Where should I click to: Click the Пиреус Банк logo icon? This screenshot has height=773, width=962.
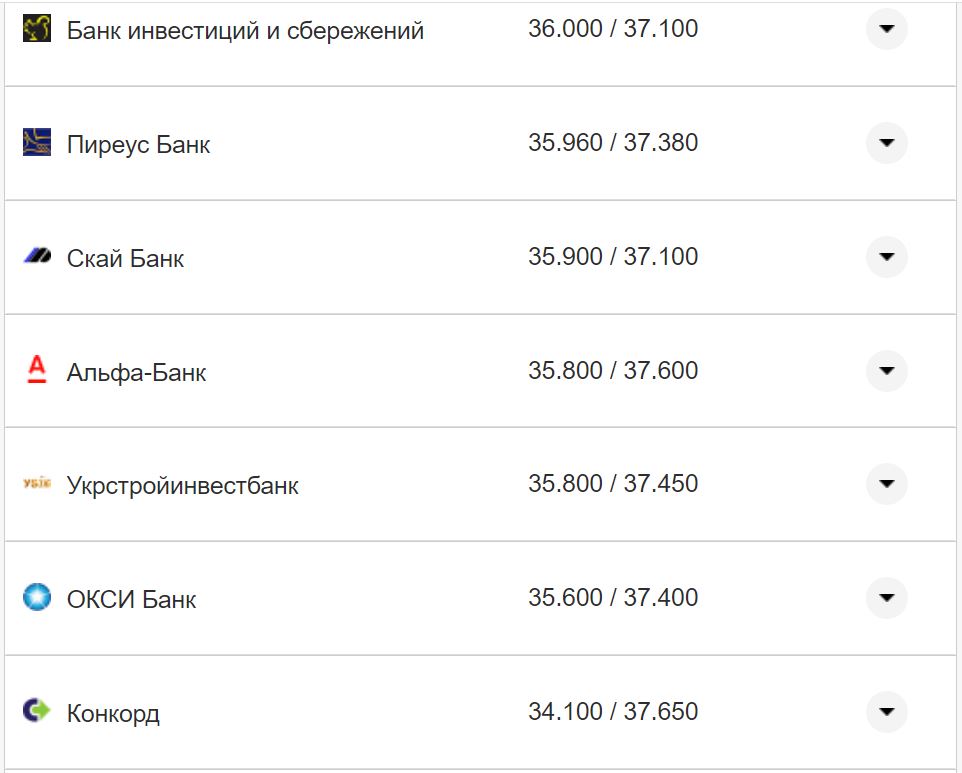click(x=37, y=143)
